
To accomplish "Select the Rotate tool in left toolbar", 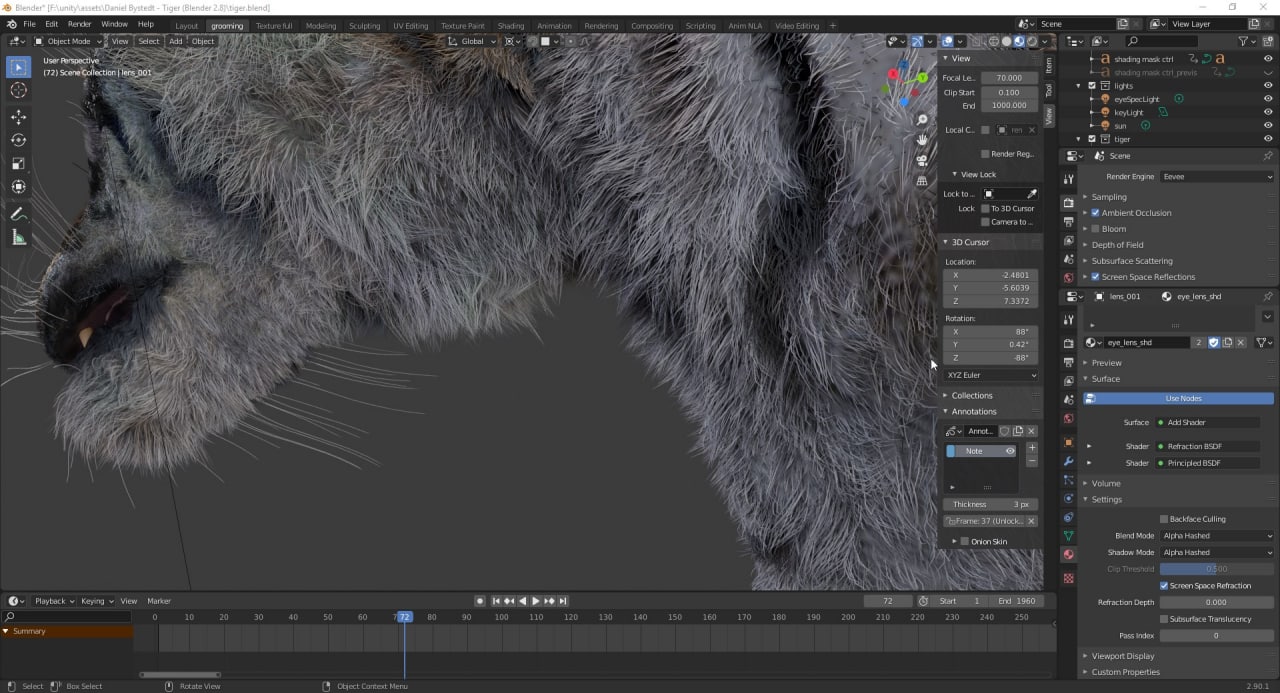I will click(18, 140).
